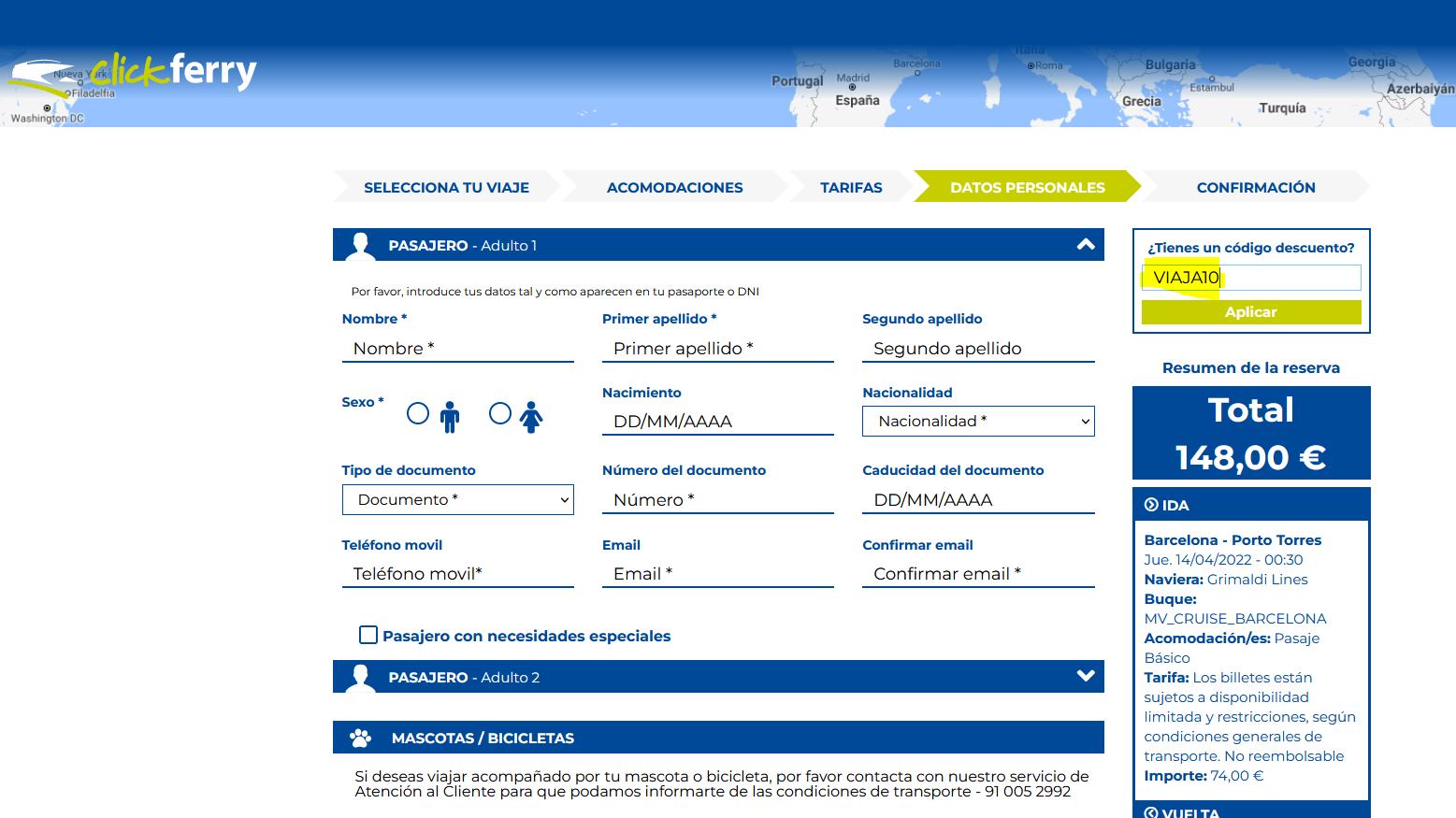Focus the Nombre input field

pyautogui.click(x=458, y=349)
